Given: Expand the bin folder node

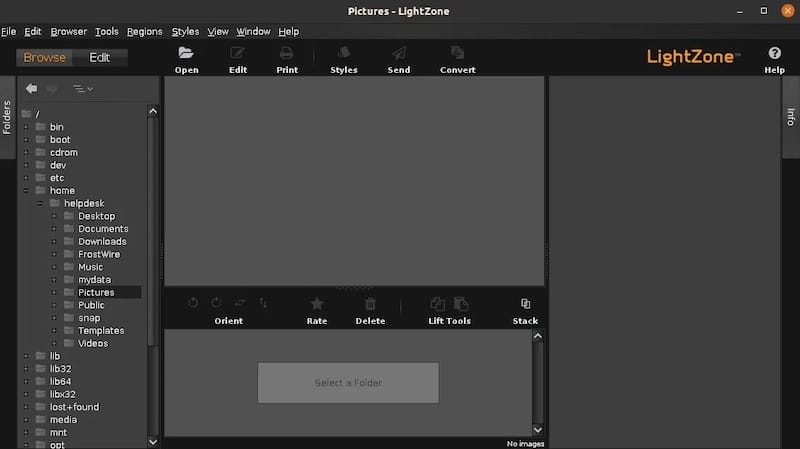Looking at the screenshot, I should tap(26, 127).
